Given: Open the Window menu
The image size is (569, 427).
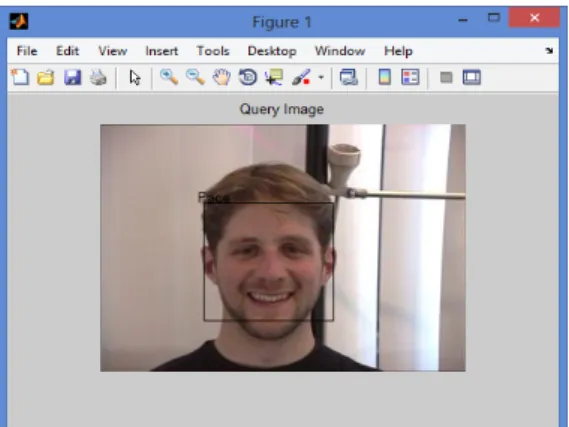Looking at the screenshot, I should 340,51.
